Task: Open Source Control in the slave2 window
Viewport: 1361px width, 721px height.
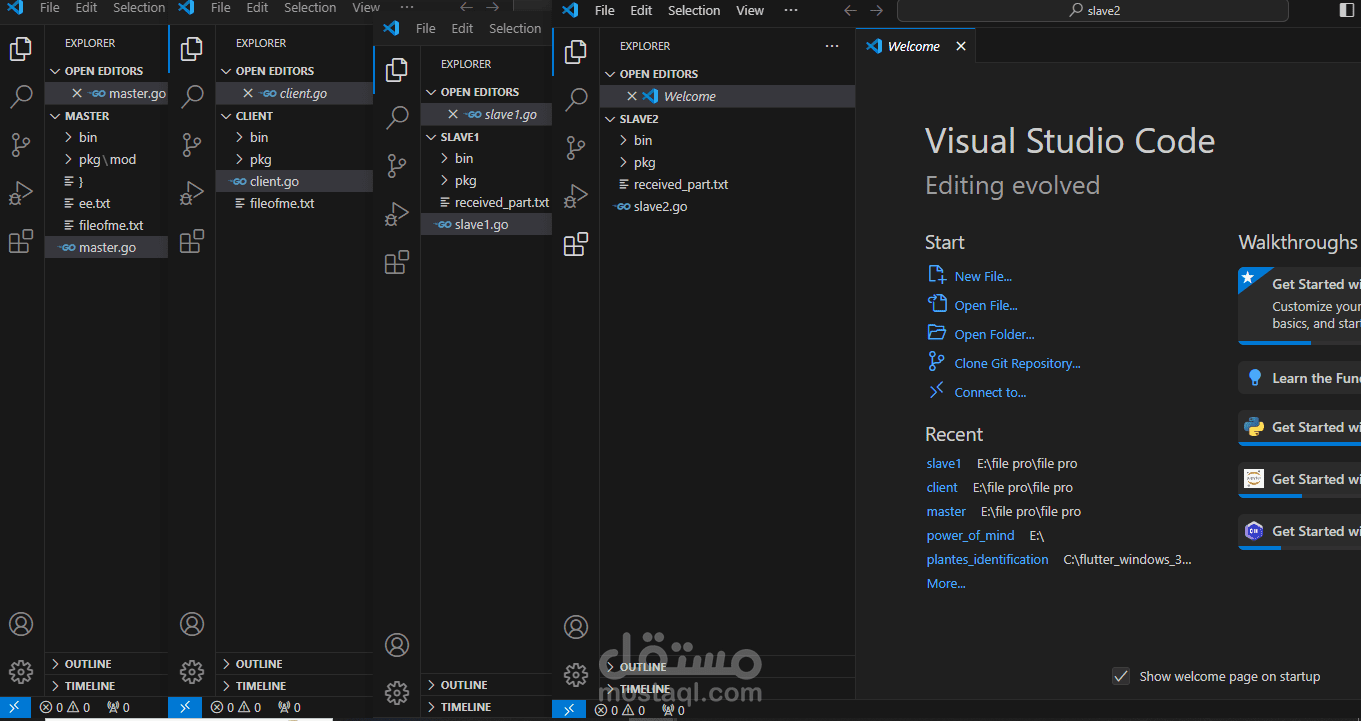Action: coord(576,148)
